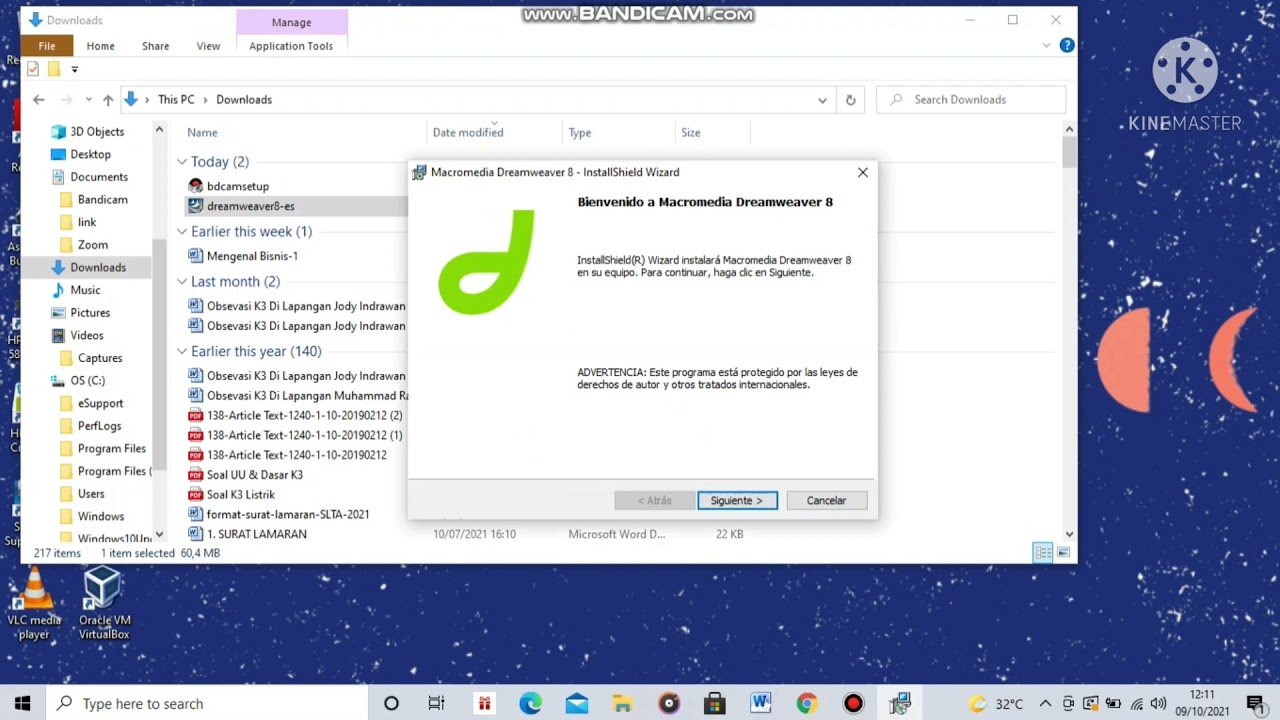Open Cortana circle on taskbar
Image resolution: width=1280 pixels, height=720 pixels.
pyautogui.click(x=391, y=704)
